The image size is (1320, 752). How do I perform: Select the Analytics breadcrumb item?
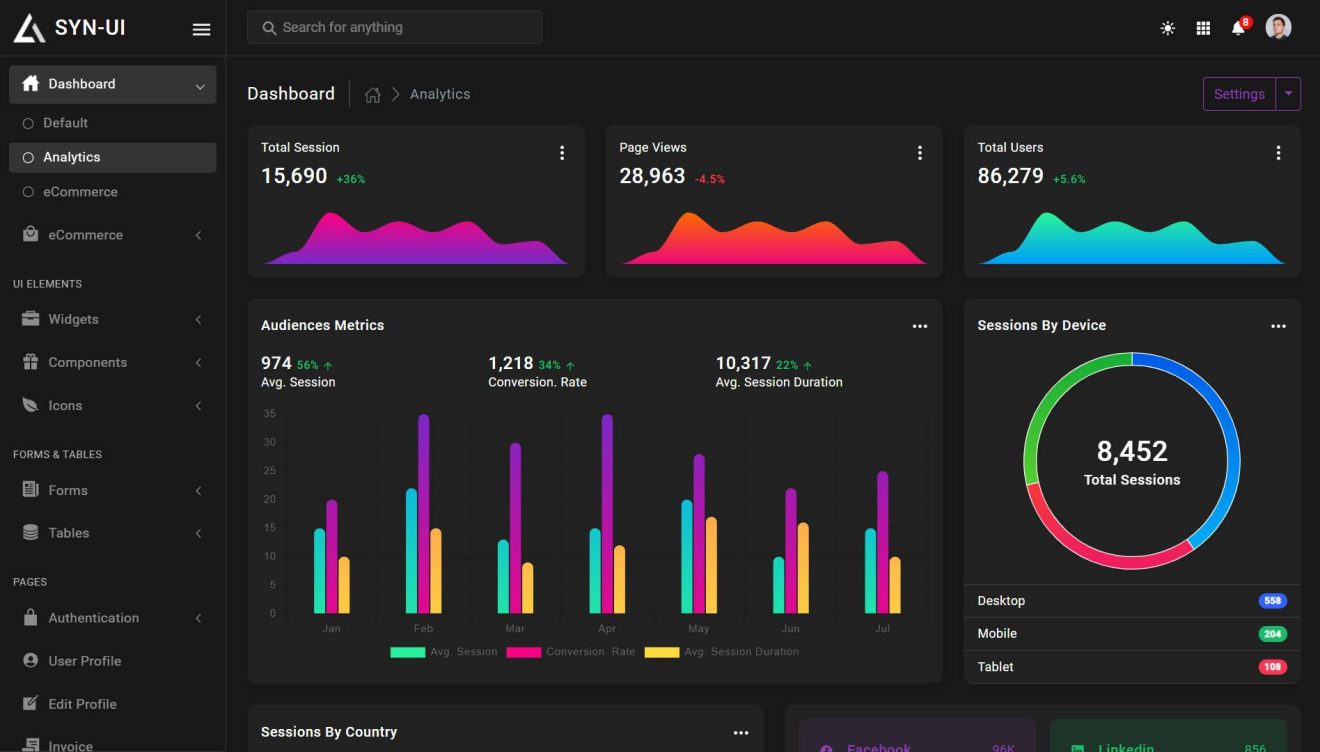440,93
